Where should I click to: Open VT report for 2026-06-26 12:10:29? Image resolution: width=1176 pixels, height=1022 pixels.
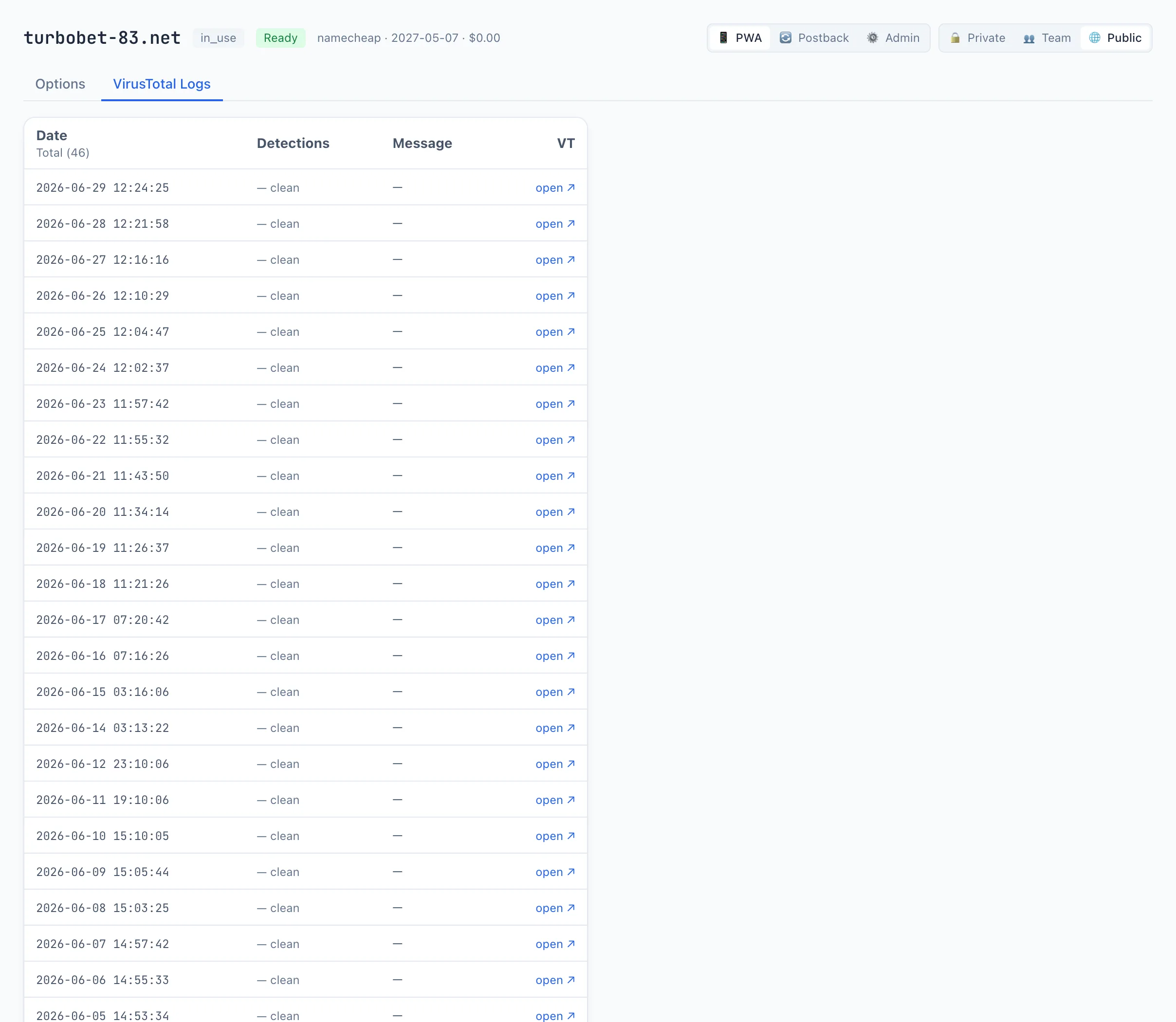[x=555, y=295]
